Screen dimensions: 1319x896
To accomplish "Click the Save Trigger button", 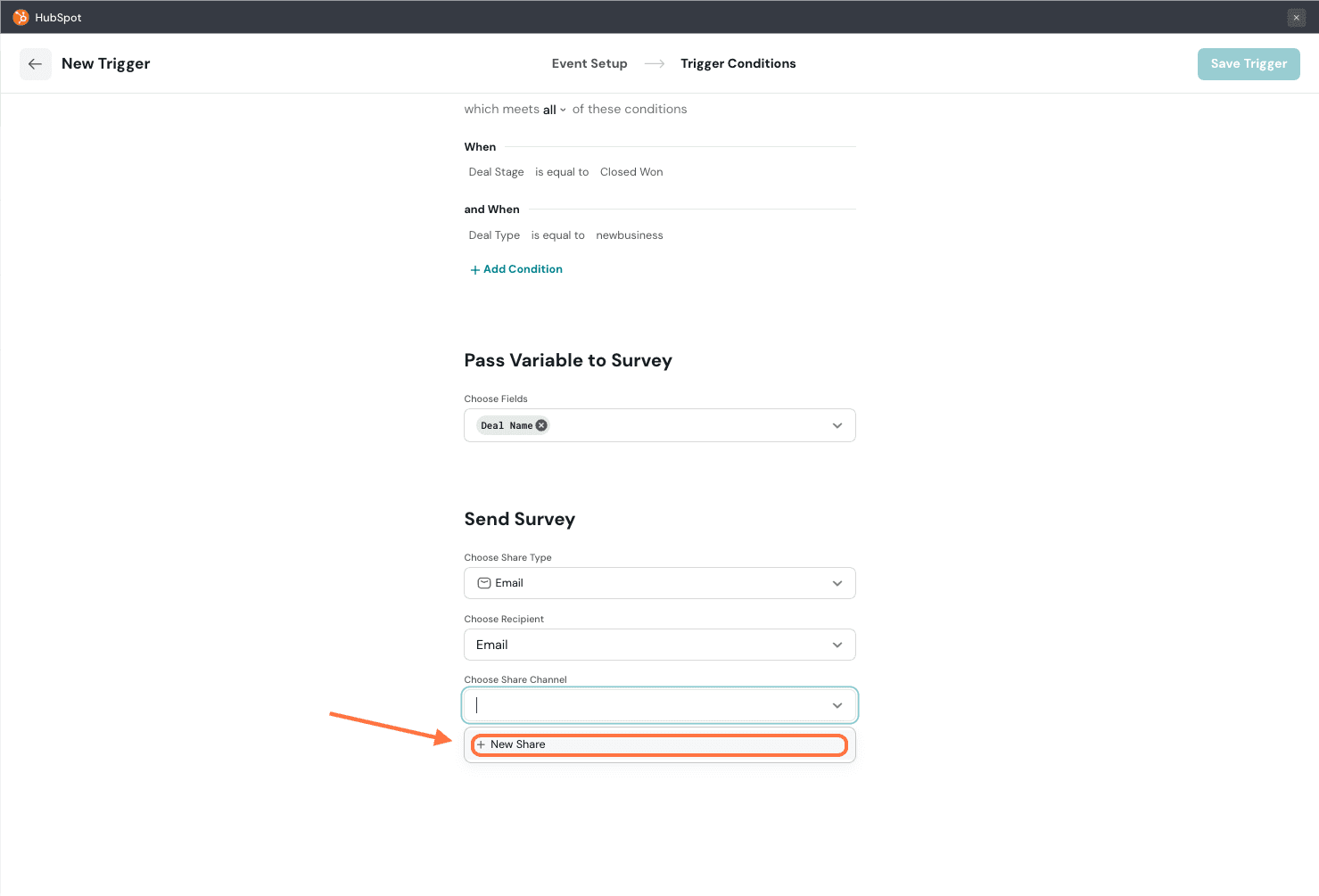I will pyautogui.click(x=1248, y=63).
